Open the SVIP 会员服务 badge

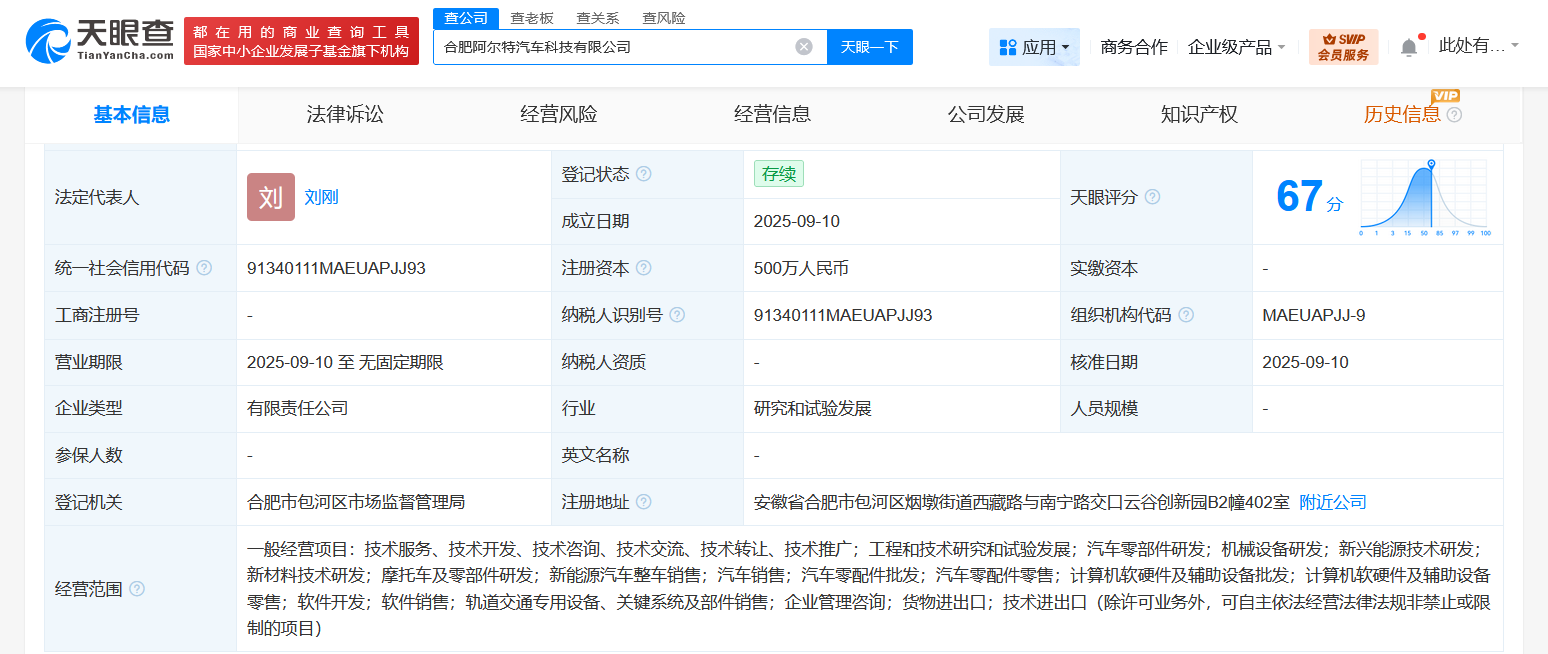pyautogui.click(x=1341, y=46)
